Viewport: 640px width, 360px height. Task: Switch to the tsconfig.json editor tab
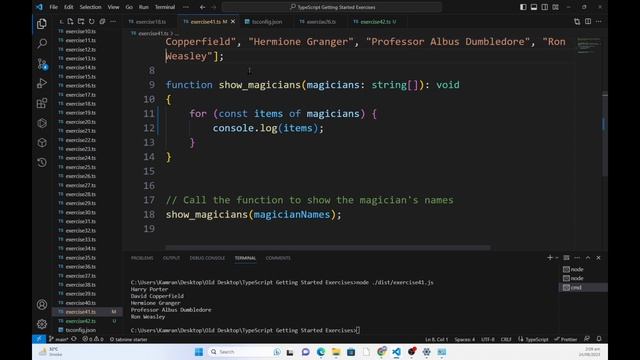click(266, 22)
